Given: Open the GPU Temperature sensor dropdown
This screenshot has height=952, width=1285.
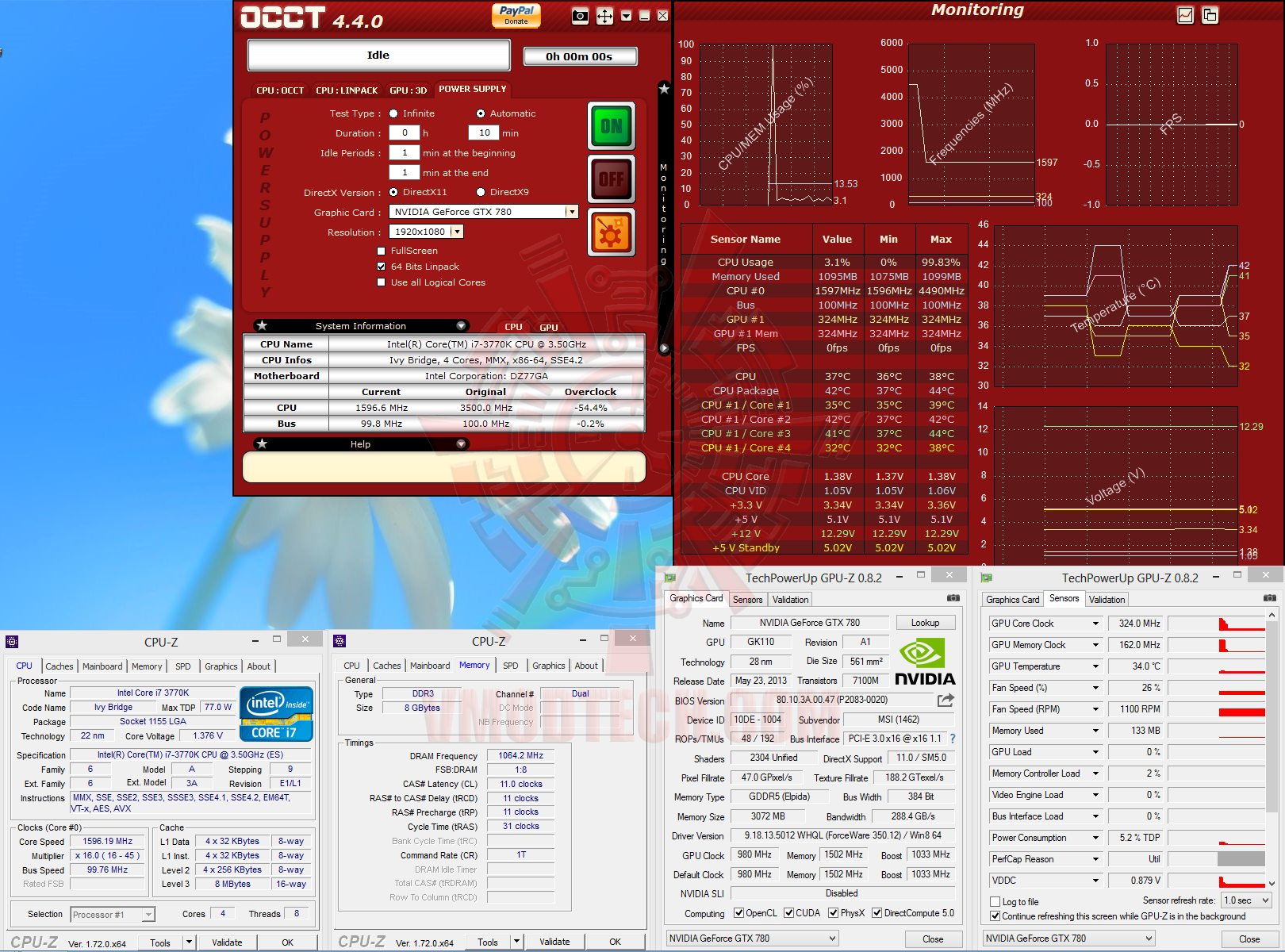Looking at the screenshot, I should 1096,666.
